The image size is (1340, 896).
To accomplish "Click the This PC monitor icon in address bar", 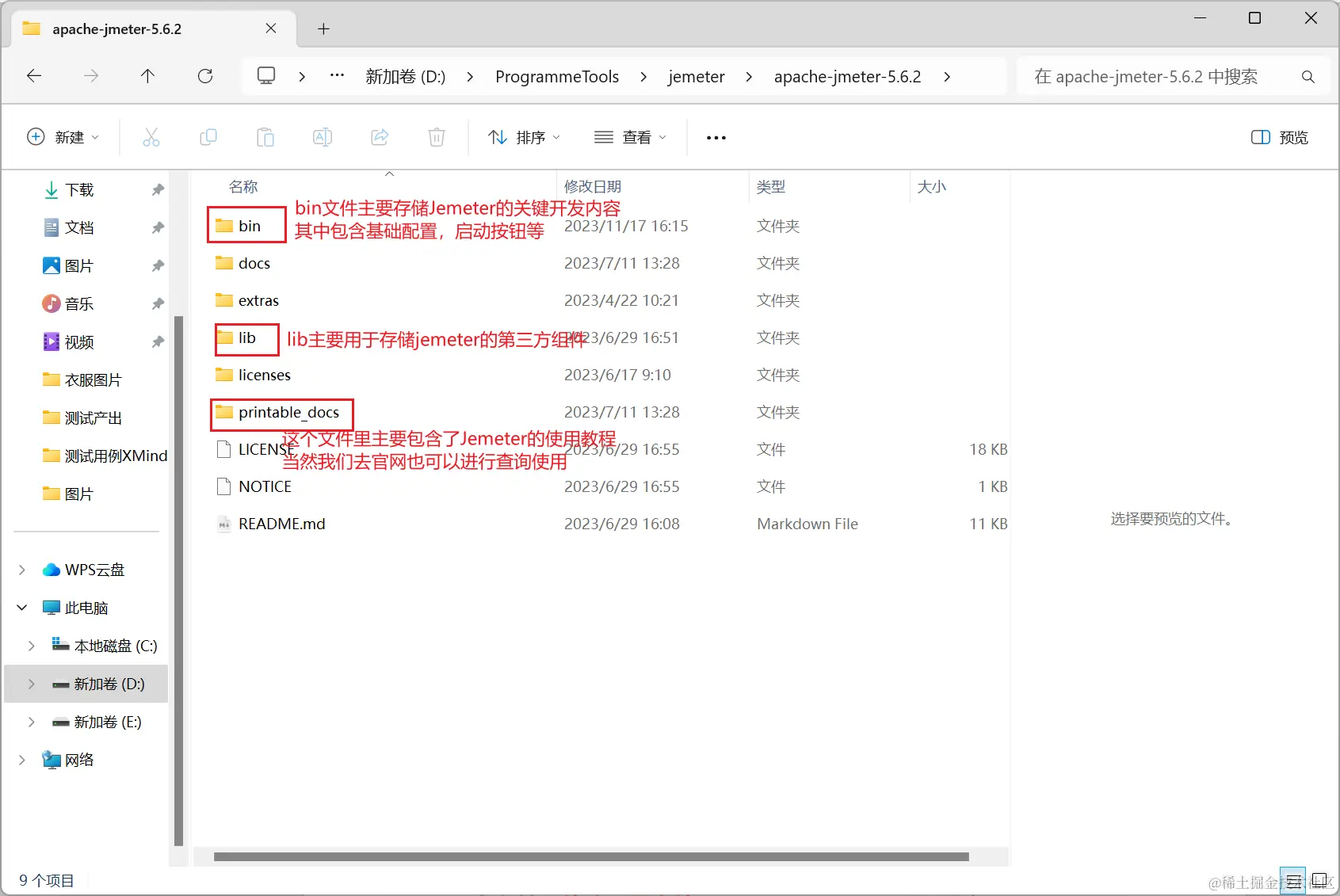I will (266, 76).
